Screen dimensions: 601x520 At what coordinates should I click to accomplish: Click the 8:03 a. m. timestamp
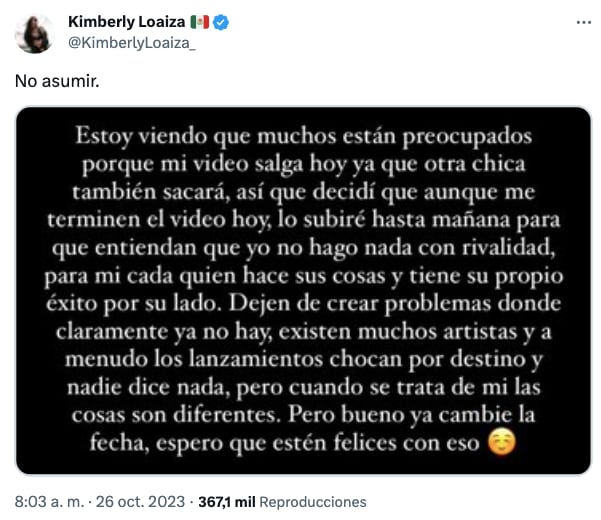pyautogui.click(x=49, y=502)
